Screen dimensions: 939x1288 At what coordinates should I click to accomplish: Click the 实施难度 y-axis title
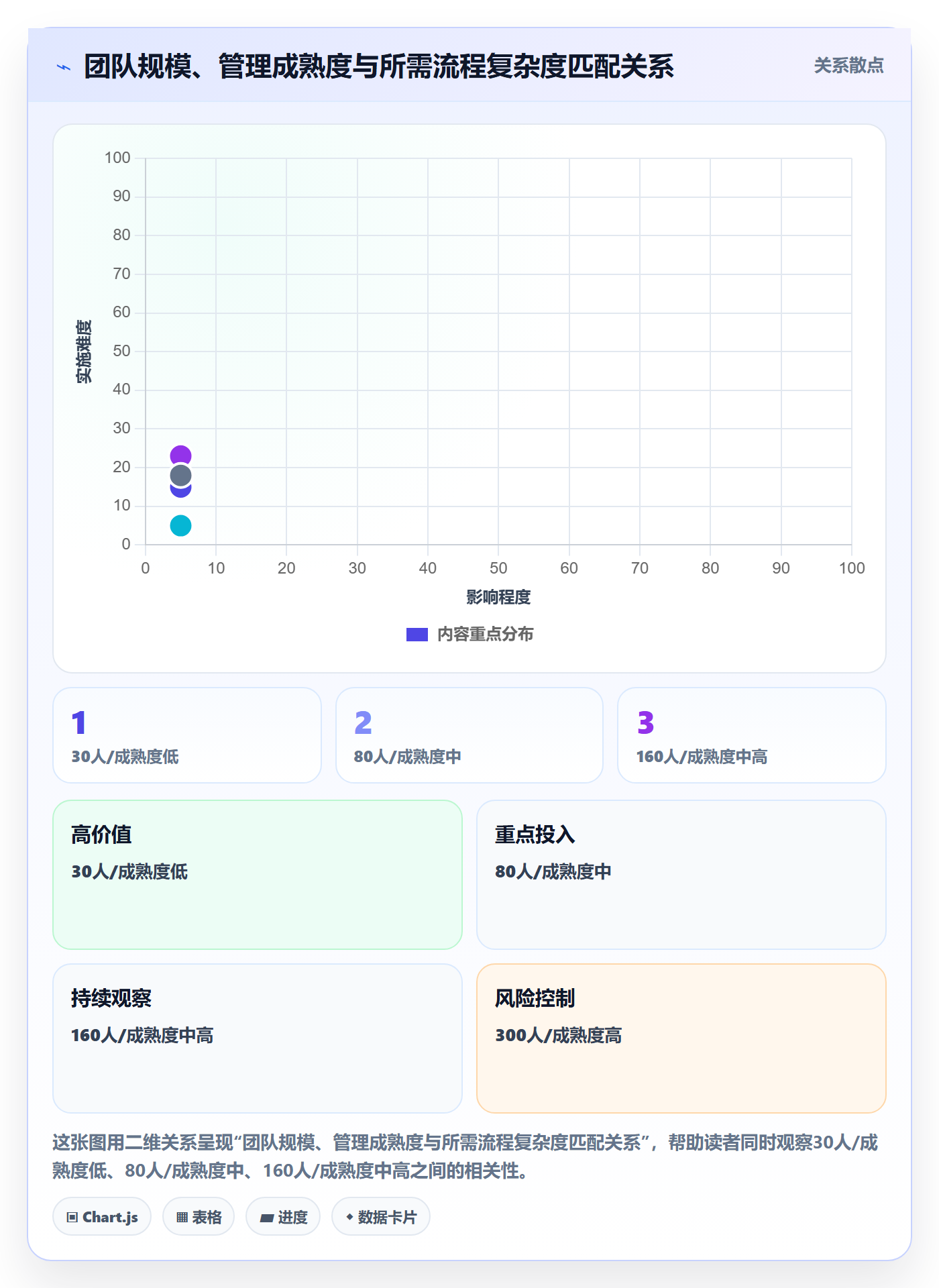84,352
